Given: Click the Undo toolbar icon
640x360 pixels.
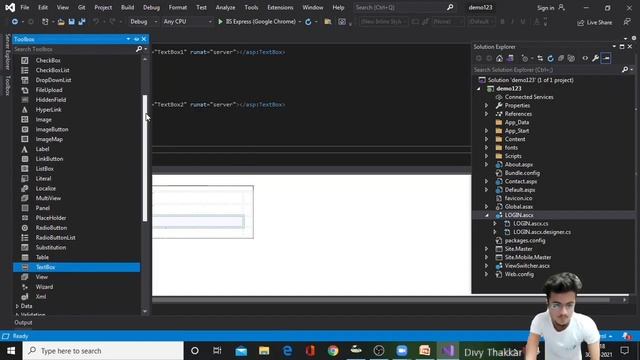Looking at the screenshot, I should tap(96, 22).
